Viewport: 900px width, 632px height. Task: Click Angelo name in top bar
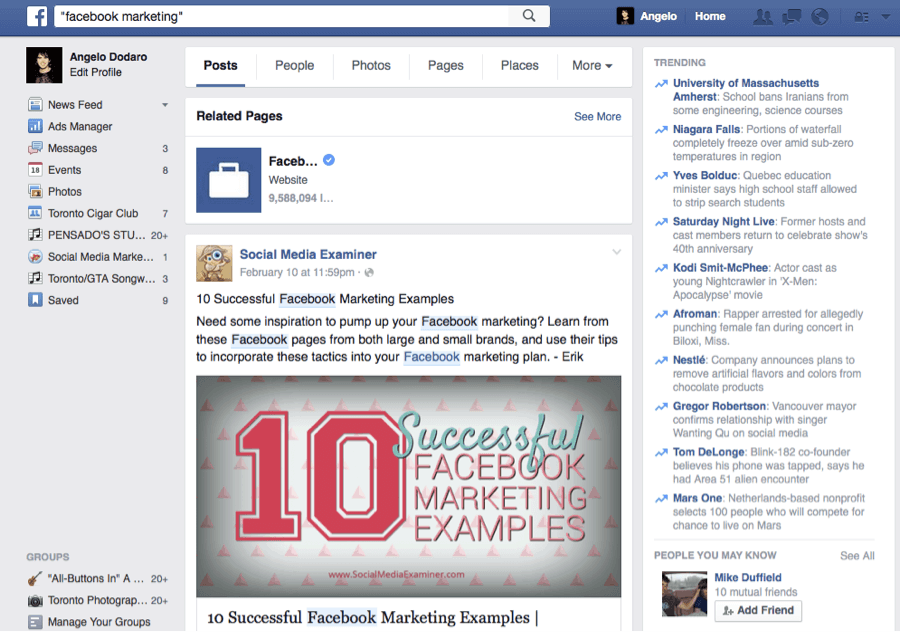point(658,16)
